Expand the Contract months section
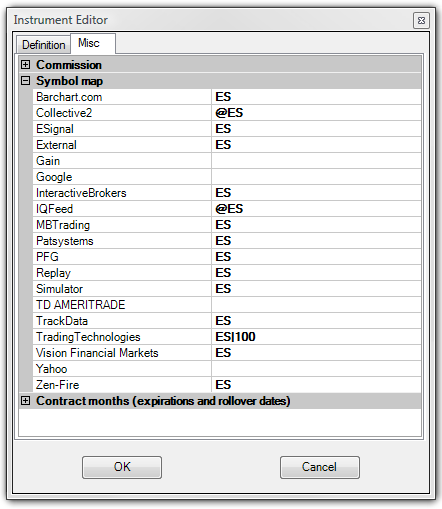 point(26,401)
